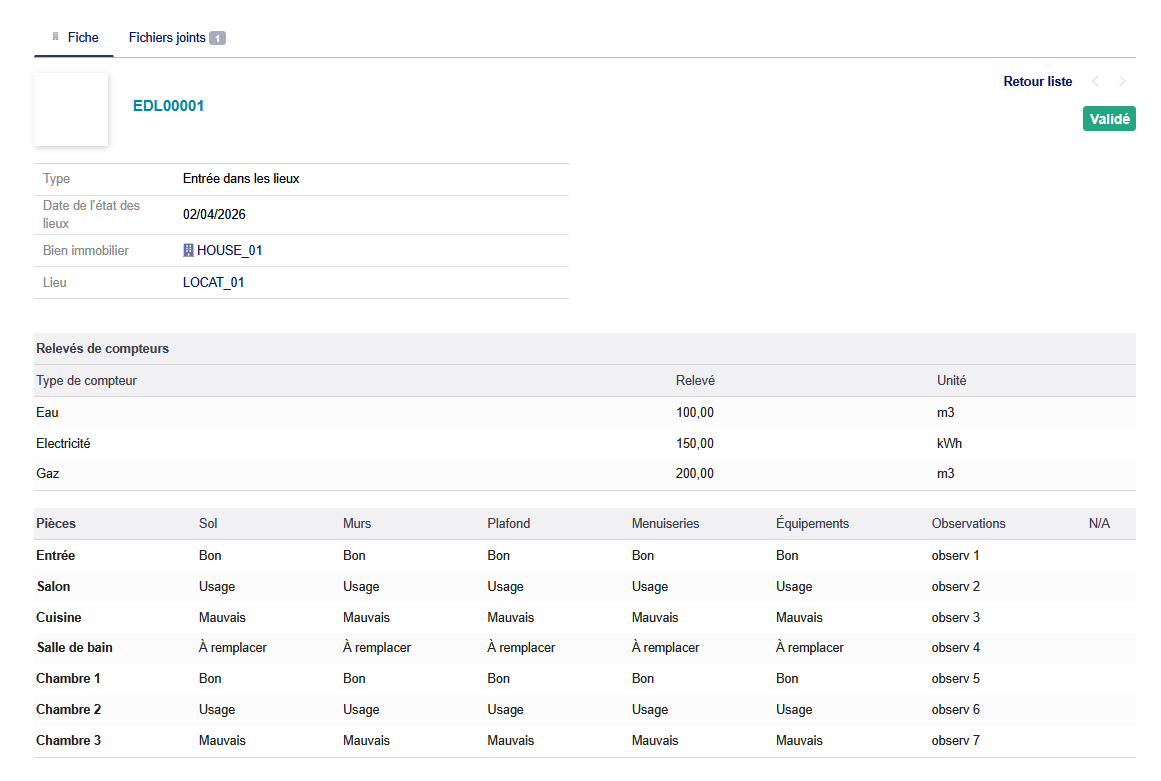1161x781 pixels.
Task: Click the building icon beside HOUSE_01
Action: click(188, 251)
